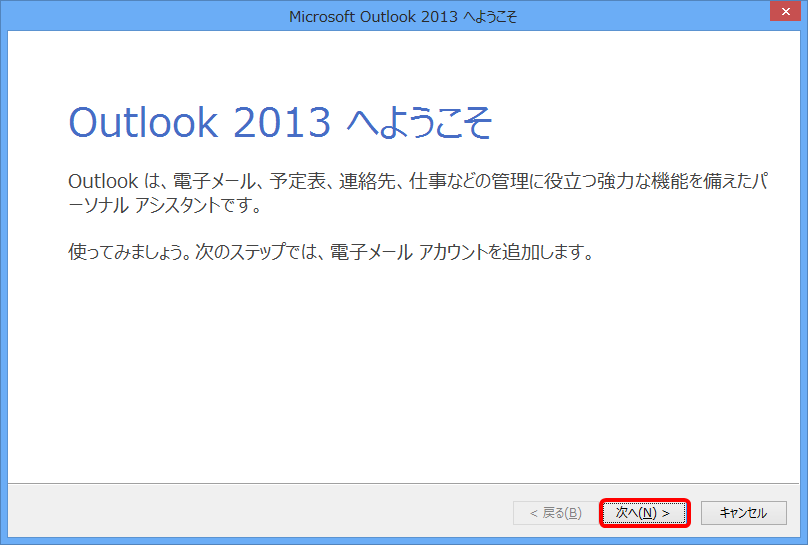This screenshot has width=808, height=545.
Task: Click the empty white area below the text
Action: [x=400, y=380]
